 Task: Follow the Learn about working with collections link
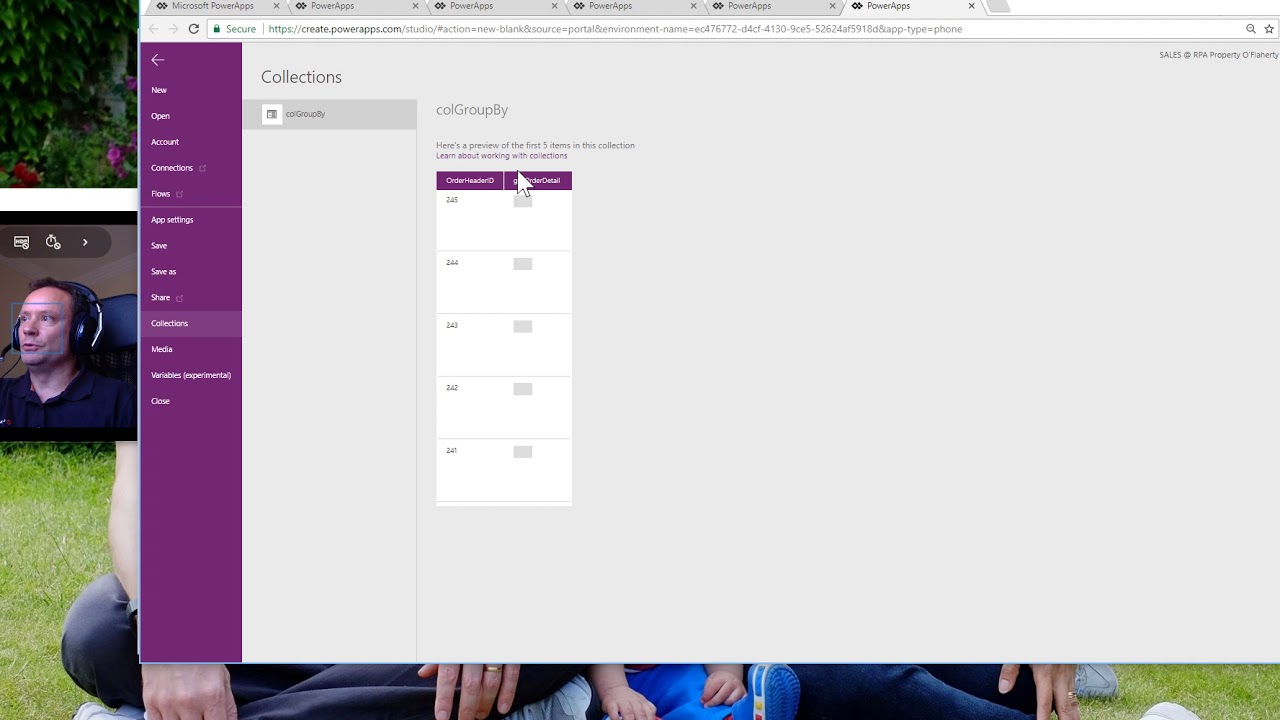point(501,156)
